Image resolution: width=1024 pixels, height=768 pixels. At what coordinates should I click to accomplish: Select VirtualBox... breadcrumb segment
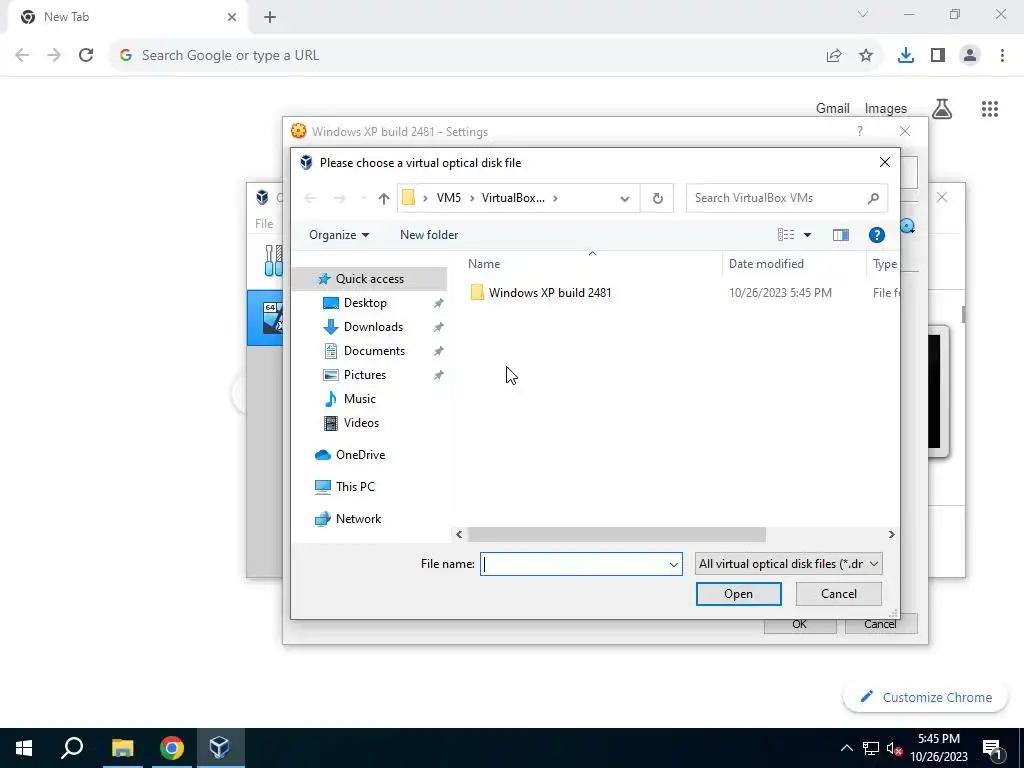coord(513,198)
